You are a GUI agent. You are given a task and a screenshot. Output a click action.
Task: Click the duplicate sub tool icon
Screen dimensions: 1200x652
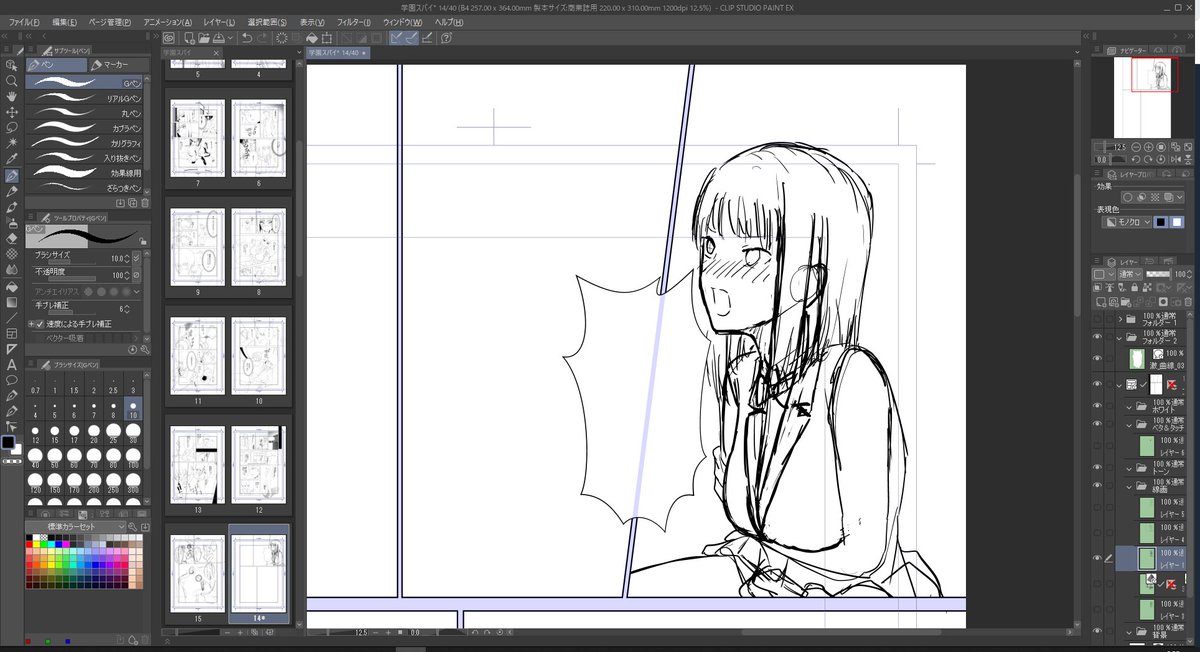132,202
